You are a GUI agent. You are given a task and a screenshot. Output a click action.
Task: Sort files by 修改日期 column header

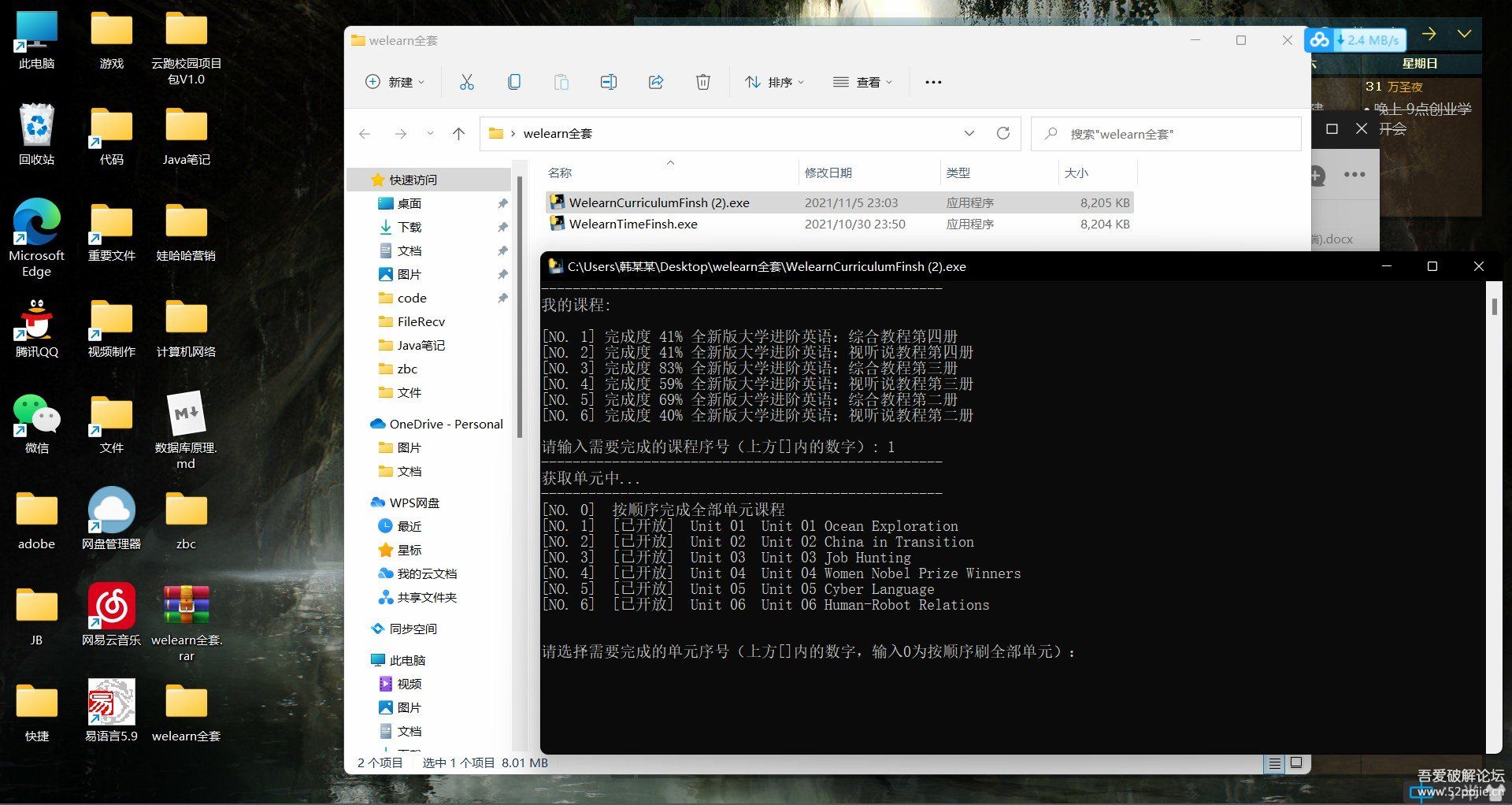coord(828,172)
